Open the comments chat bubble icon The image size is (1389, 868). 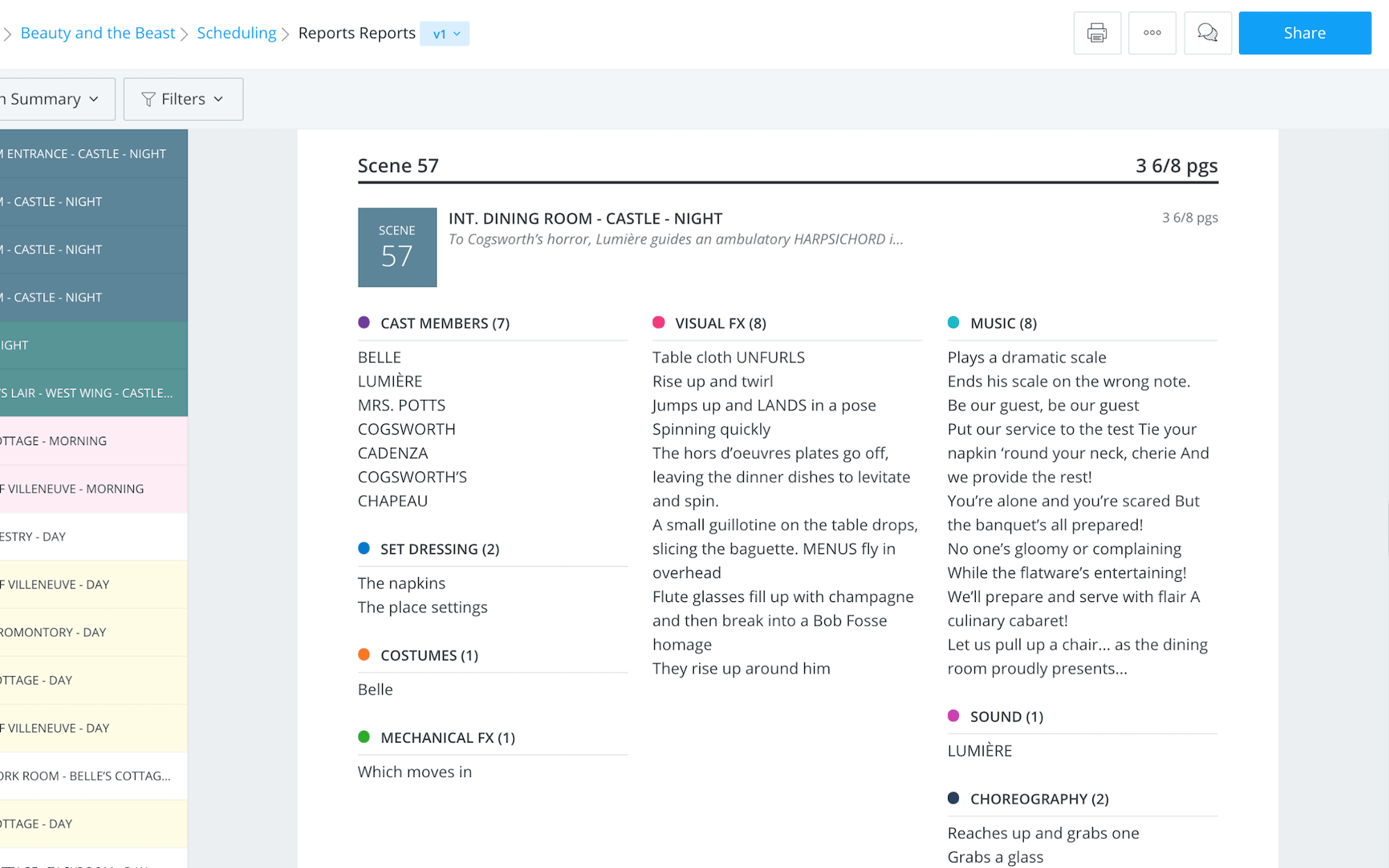pyautogui.click(x=1207, y=33)
